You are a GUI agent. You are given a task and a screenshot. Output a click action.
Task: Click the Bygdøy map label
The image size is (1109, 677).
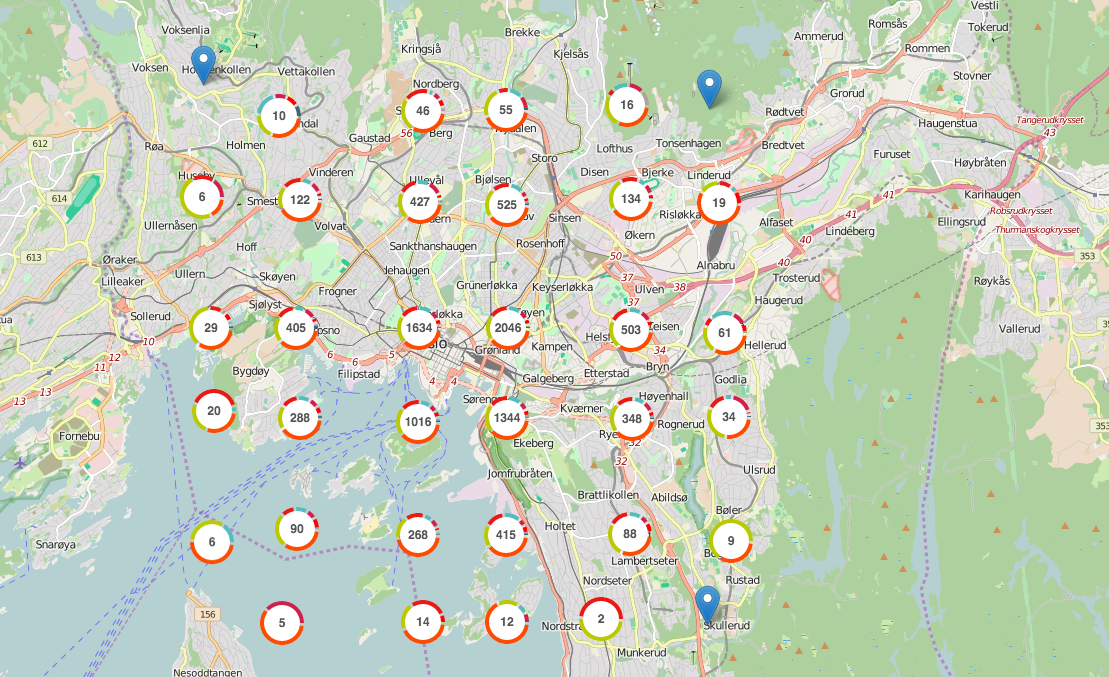(250, 371)
